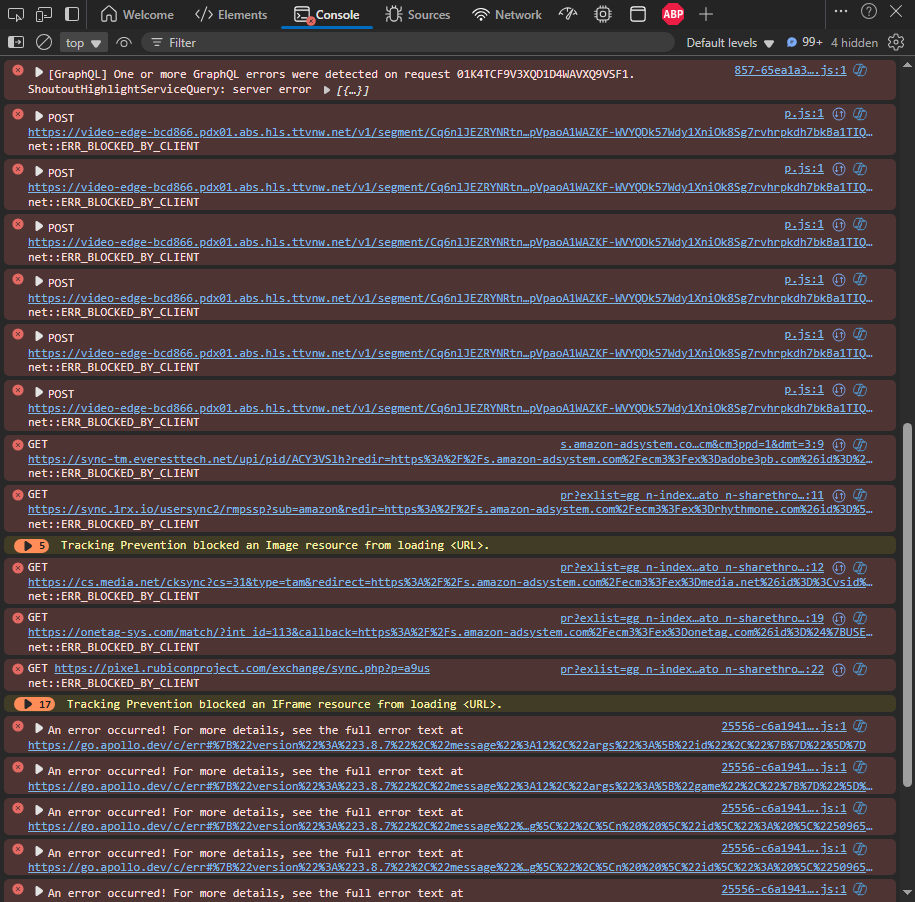Toggle device emulation toolbar icon
Viewport: 915px width, 902px height.
point(44,15)
